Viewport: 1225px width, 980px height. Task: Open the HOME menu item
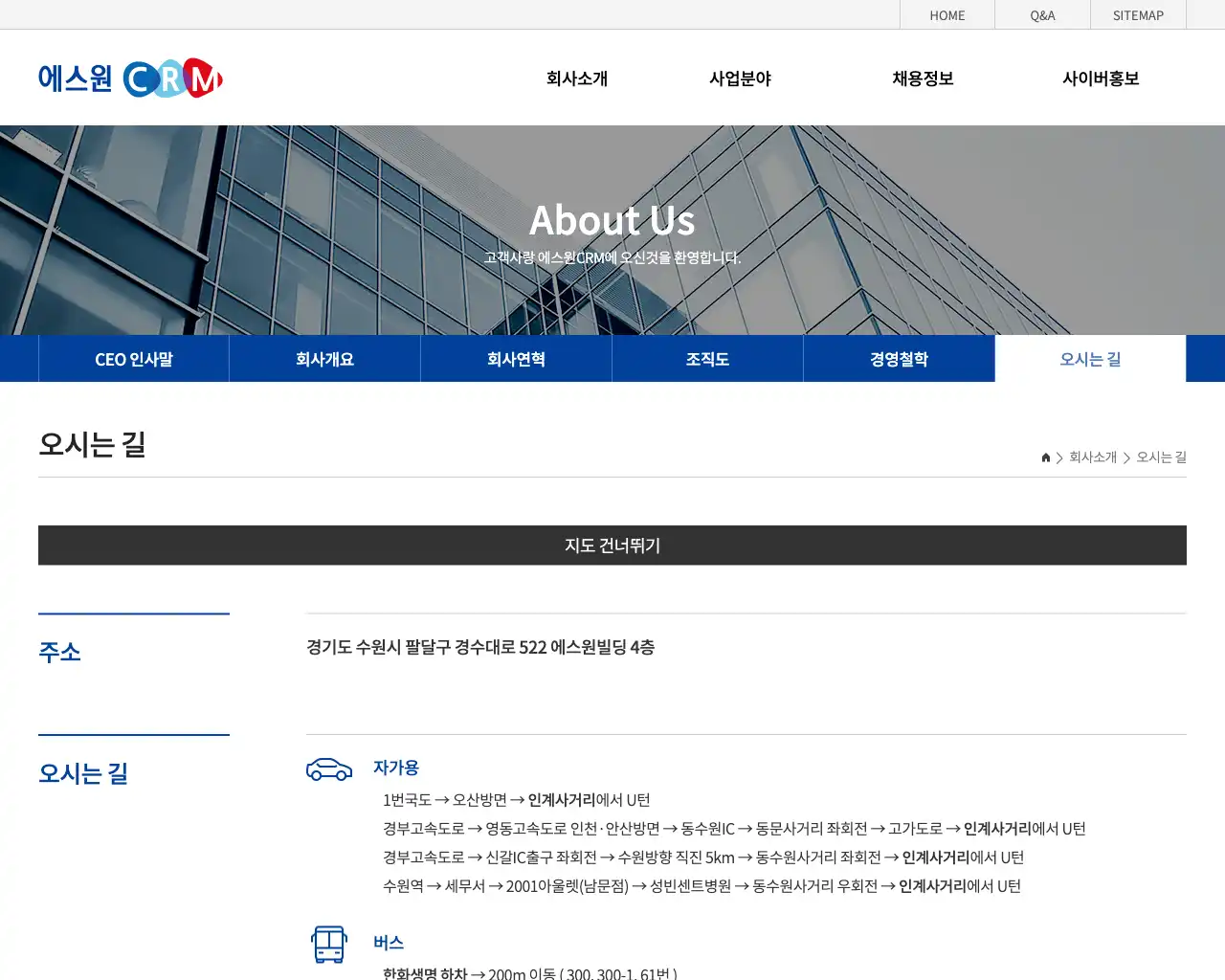point(947,14)
